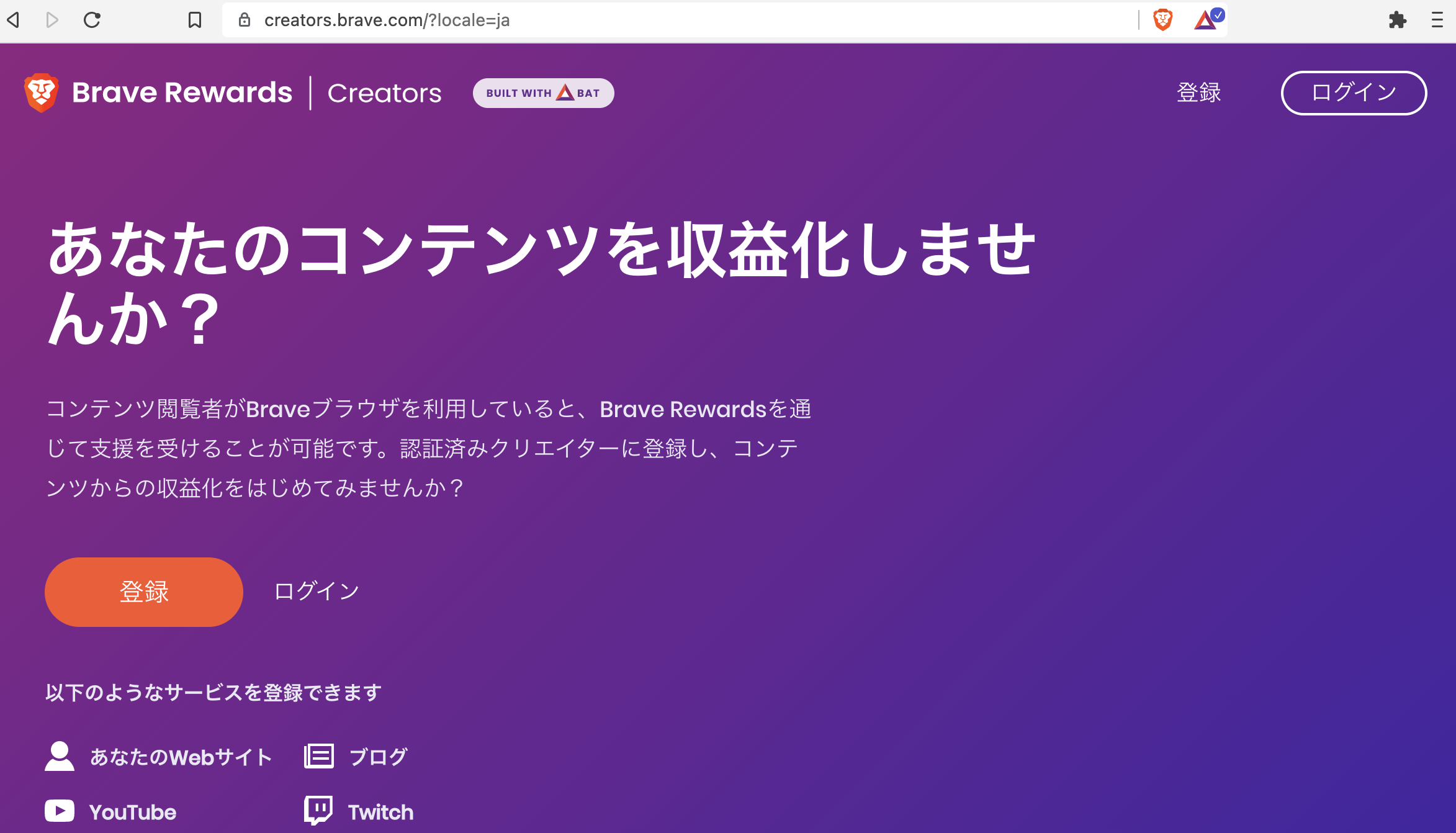
Task: Click the text 以下のようなサービスを登録できます
Action: tap(213, 692)
